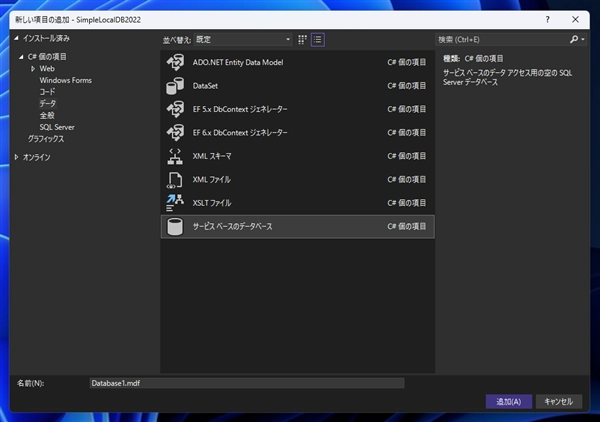Select the 全般 category

[47, 116]
